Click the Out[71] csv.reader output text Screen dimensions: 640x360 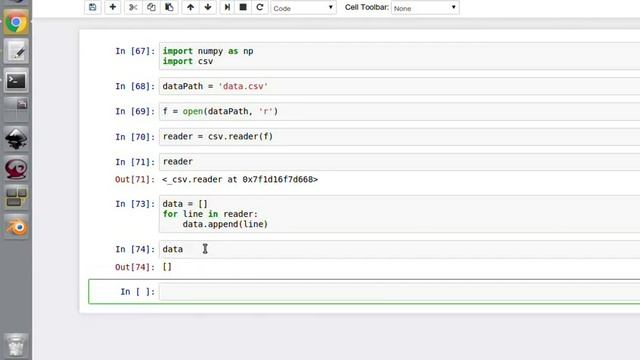click(x=240, y=180)
